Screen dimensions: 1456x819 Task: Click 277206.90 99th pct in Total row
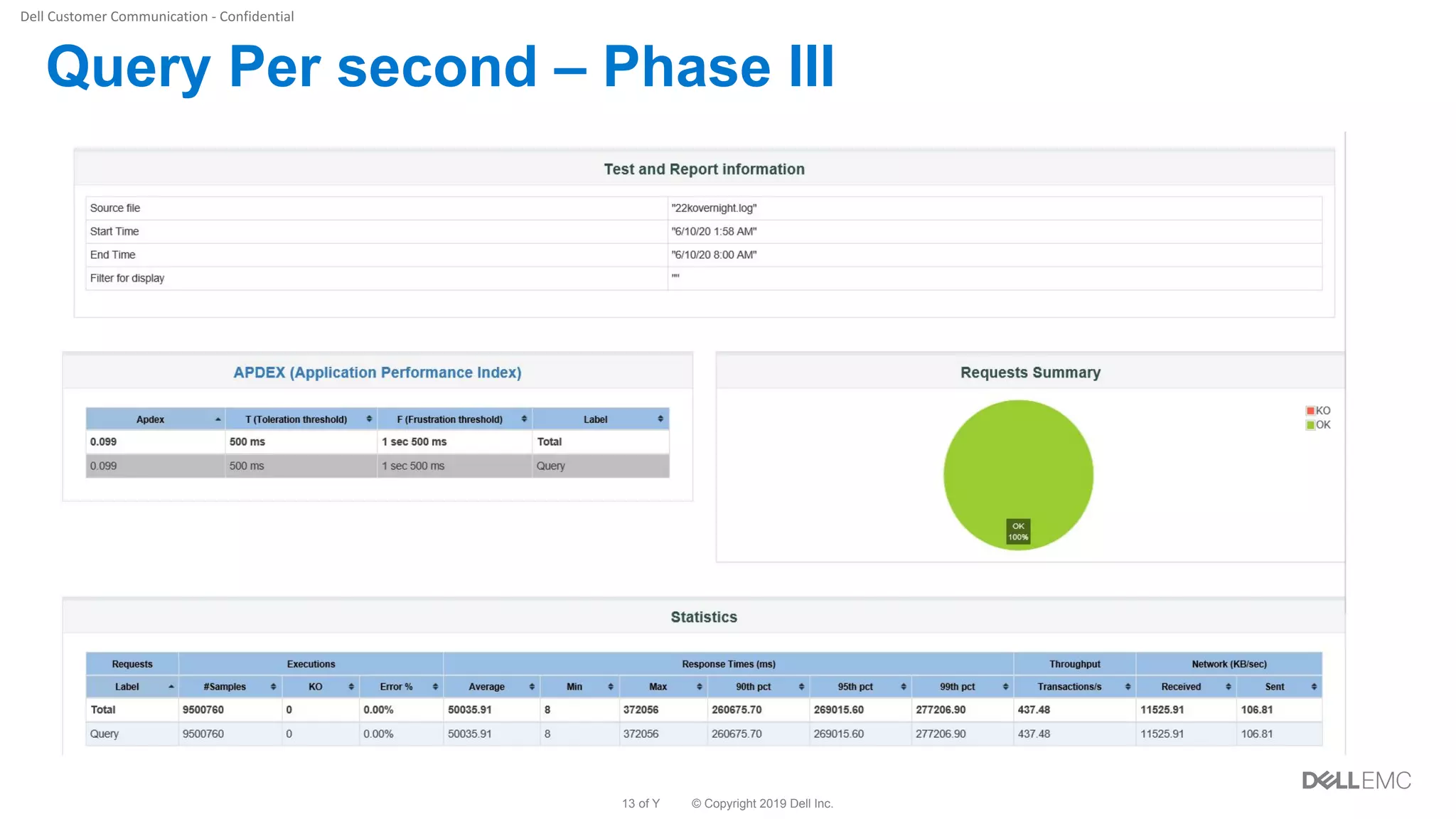pos(941,710)
